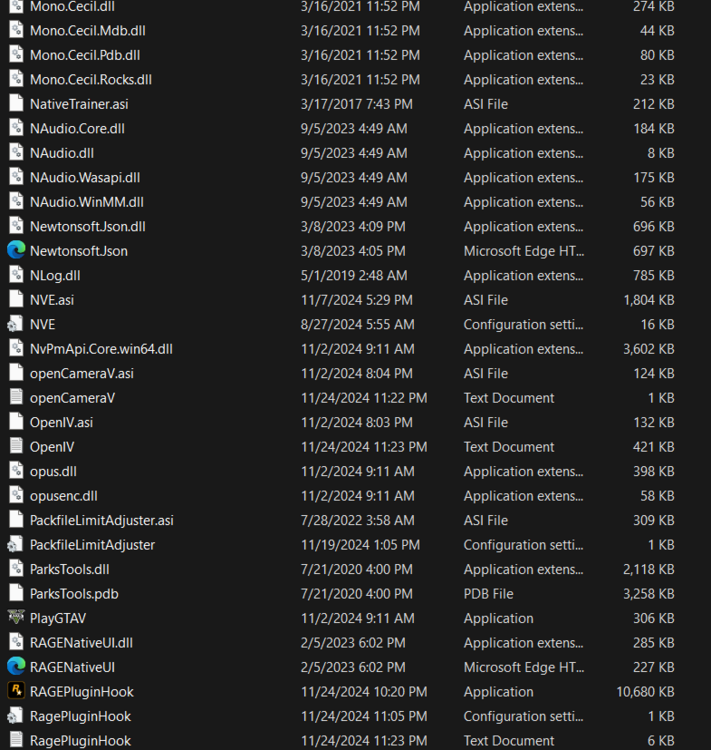Click the 7/28/2022 3:58 AM date

coord(357,520)
